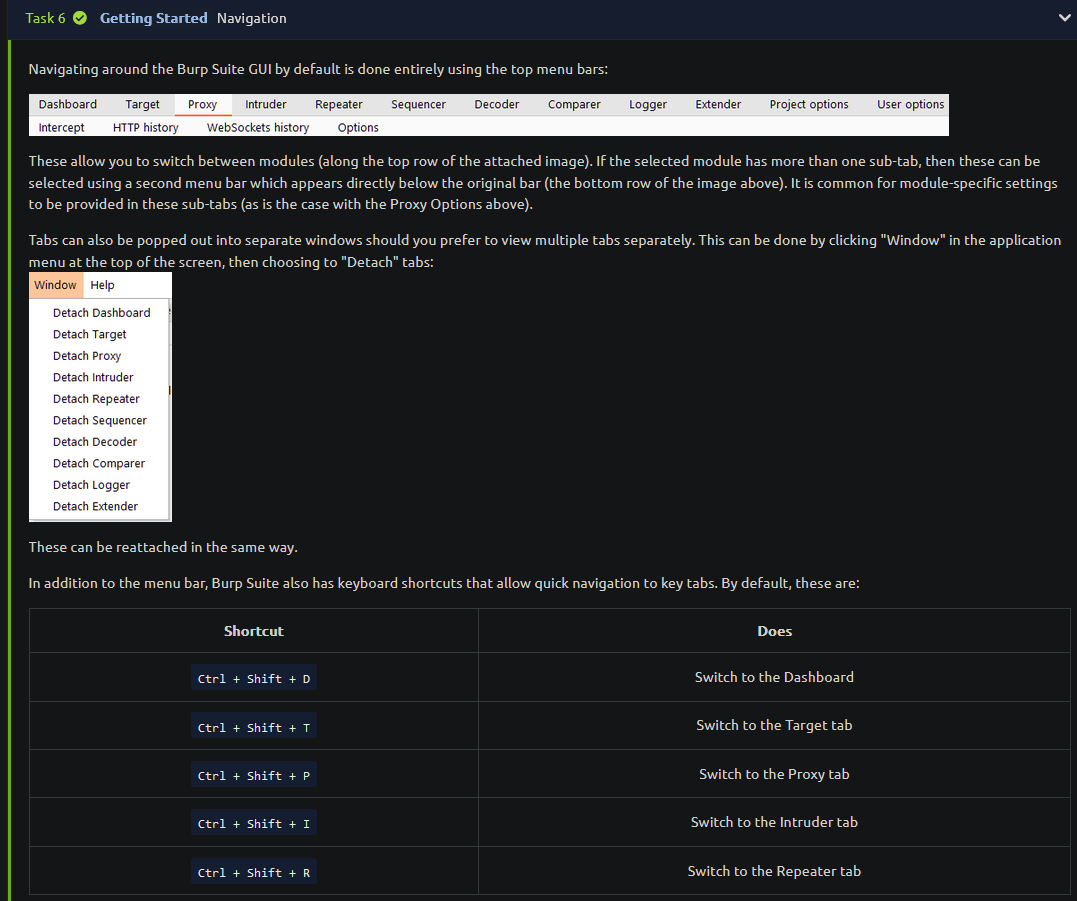Click 'Switch to the Repeater tab' cell
Image resolution: width=1077 pixels, height=901 pixels.
(774, 871)
